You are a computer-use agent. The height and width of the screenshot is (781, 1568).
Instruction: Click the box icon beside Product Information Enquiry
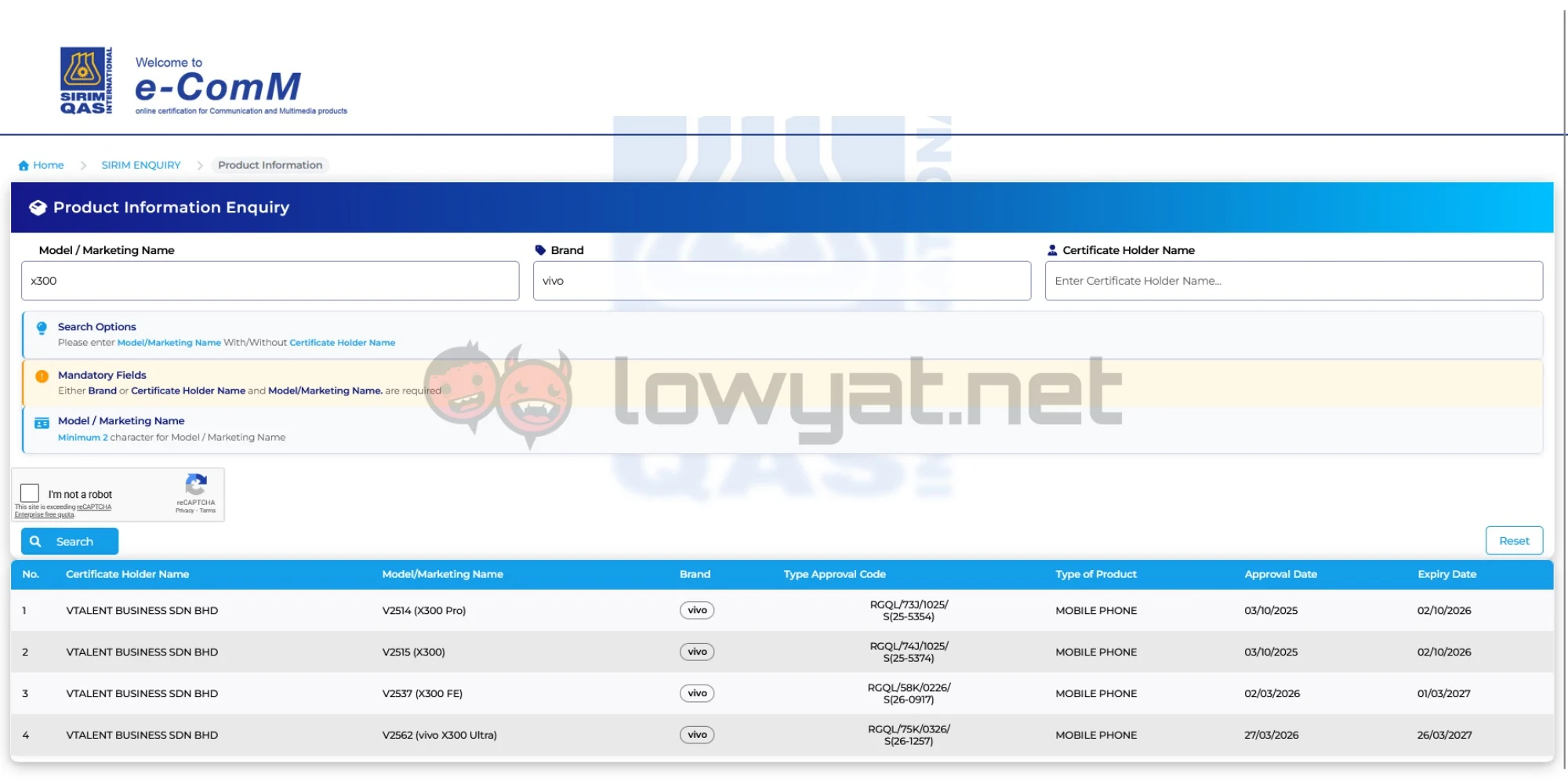(x=38, y=208)
